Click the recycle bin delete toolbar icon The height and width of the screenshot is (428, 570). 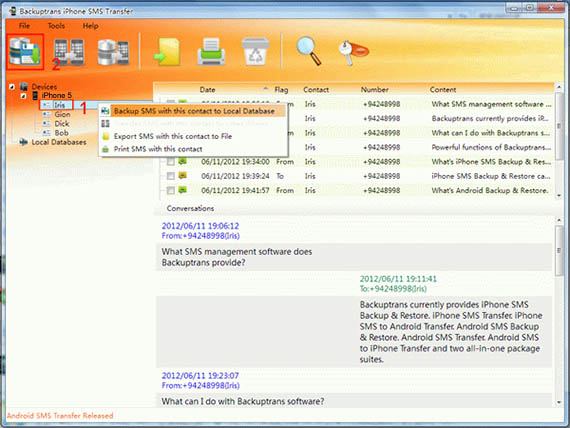pos(256,51)
